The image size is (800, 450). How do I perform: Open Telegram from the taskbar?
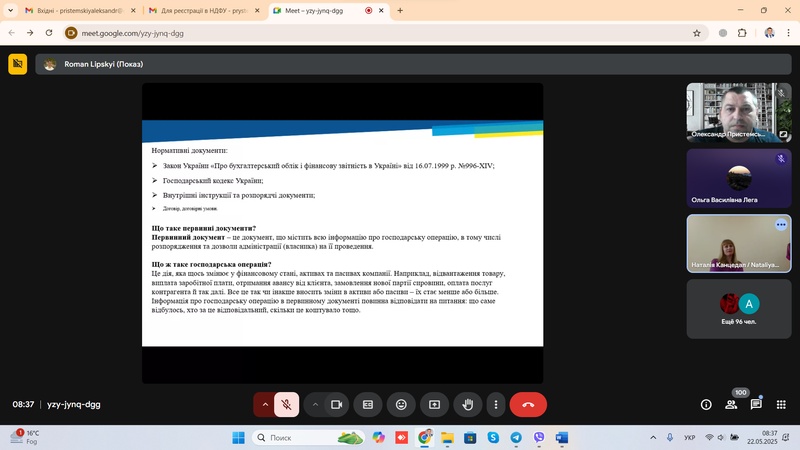coord(516,438)
